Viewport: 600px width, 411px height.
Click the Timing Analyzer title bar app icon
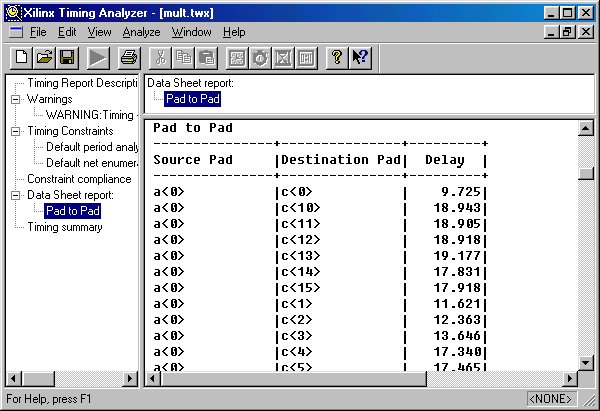coord(14,13)
